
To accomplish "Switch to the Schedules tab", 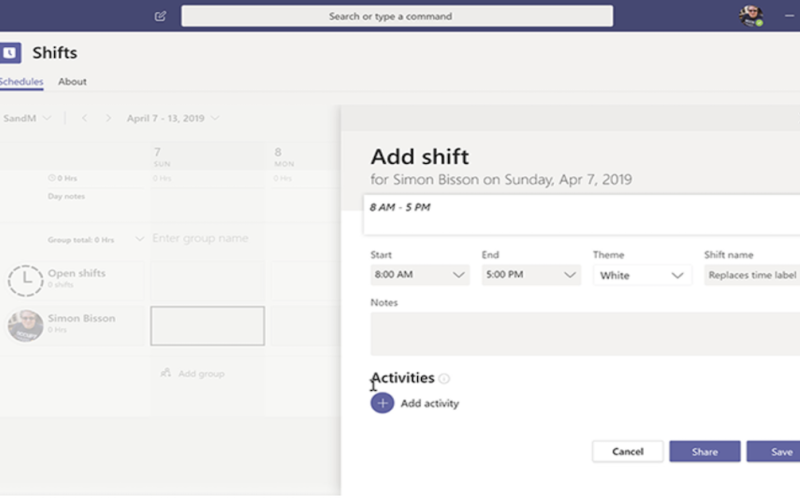I will tap(21, 82).
